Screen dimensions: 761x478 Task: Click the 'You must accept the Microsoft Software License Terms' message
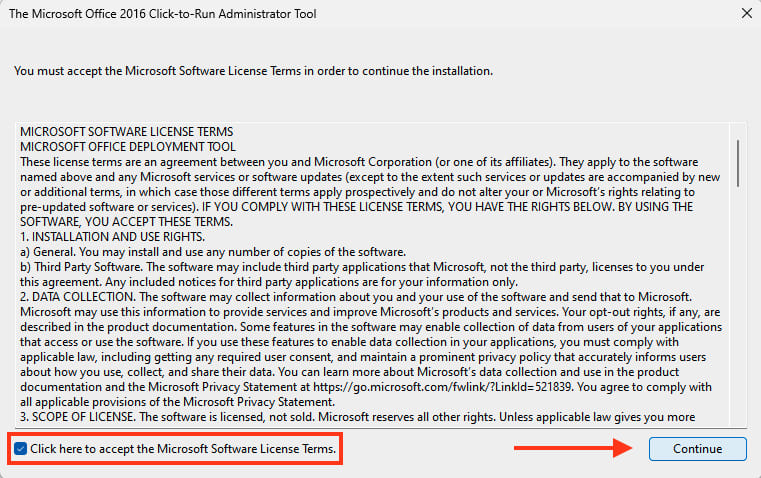253,71
